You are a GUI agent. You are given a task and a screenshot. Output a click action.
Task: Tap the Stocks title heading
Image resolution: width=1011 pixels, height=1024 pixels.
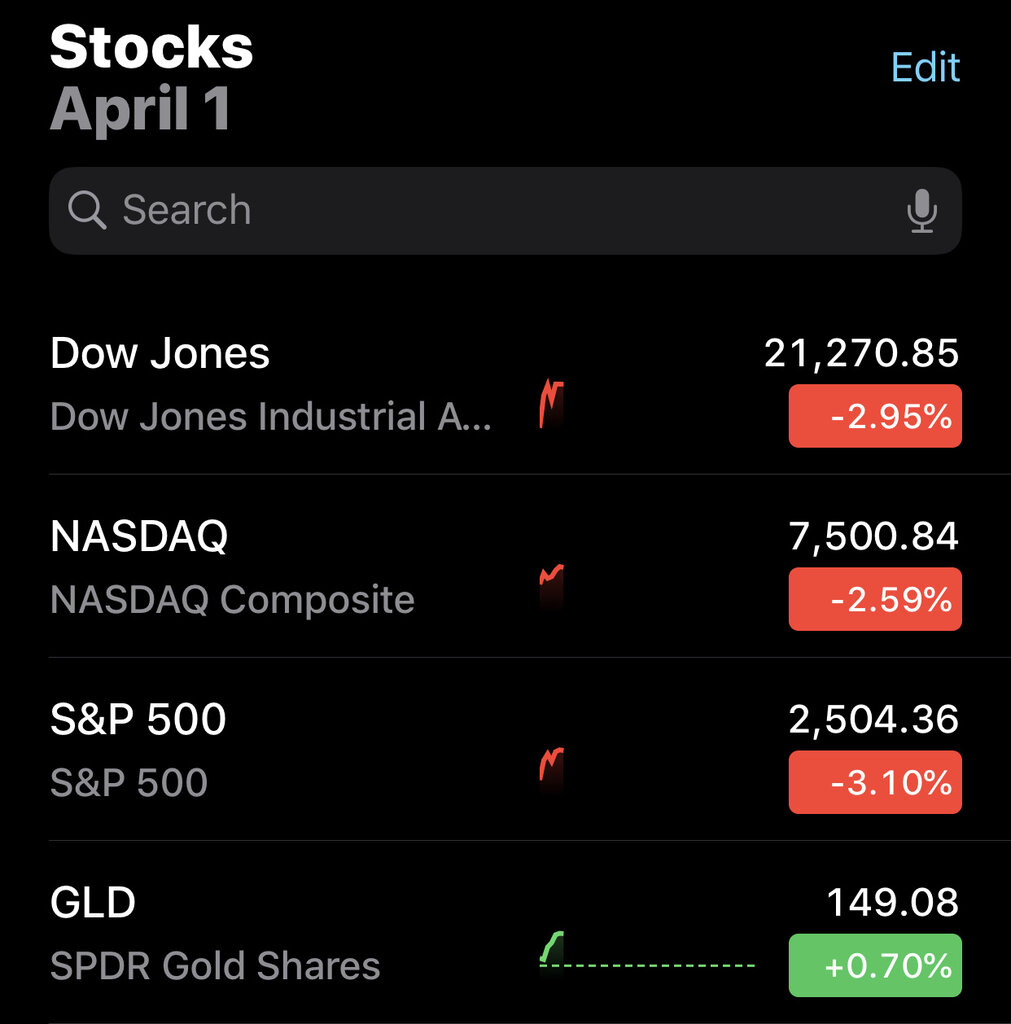click(152, 47)
